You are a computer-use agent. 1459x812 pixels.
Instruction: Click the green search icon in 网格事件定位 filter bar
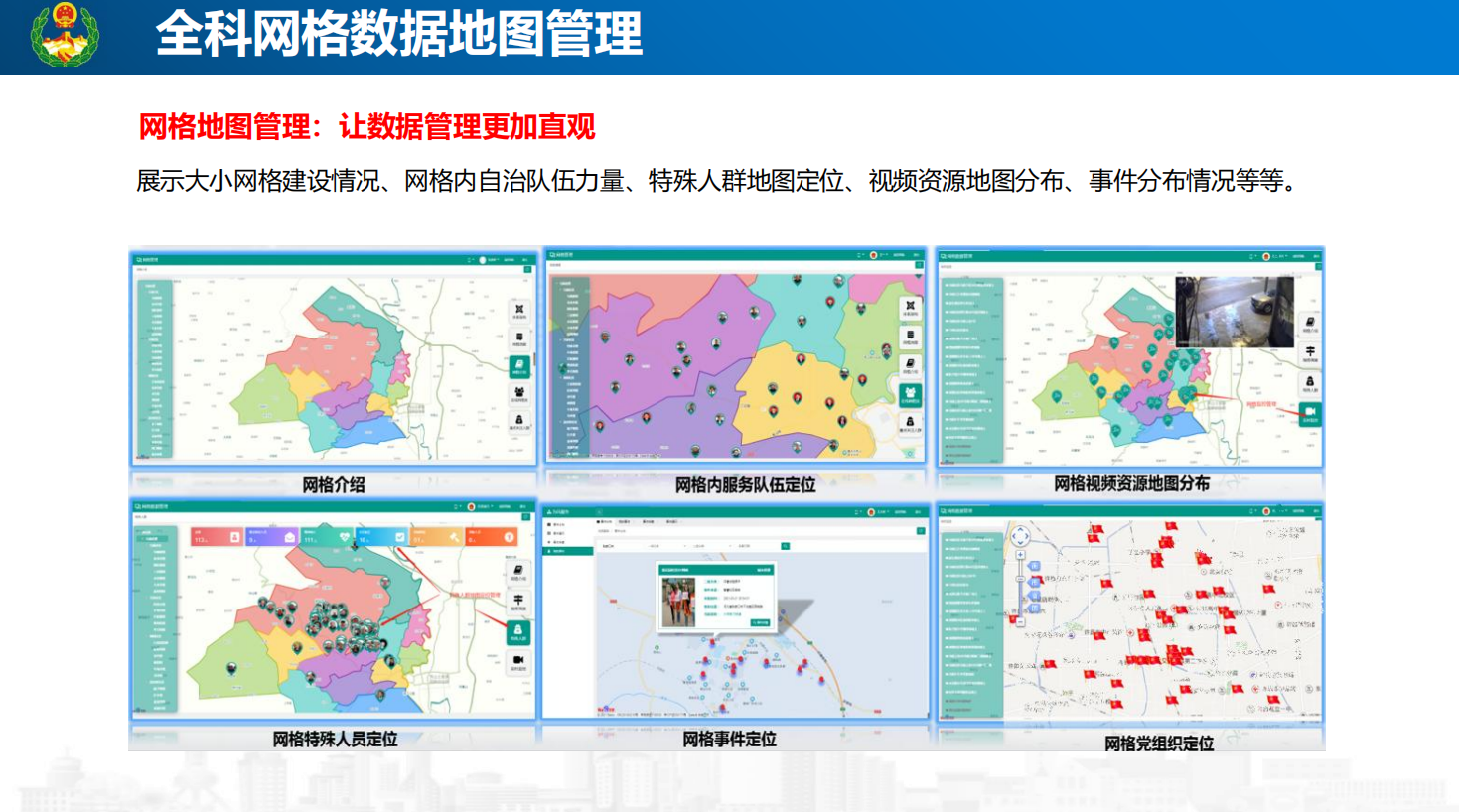(785, 546)
